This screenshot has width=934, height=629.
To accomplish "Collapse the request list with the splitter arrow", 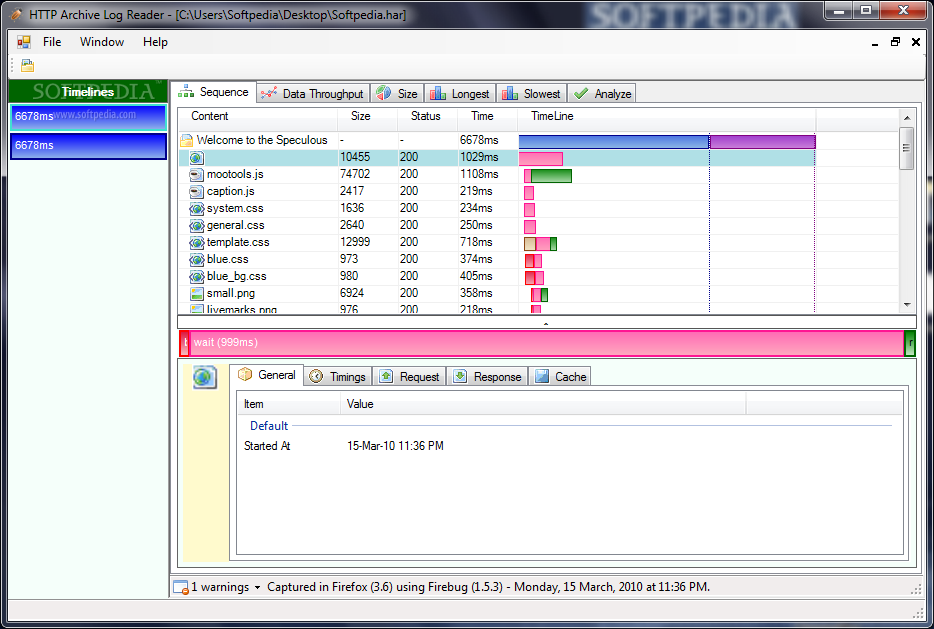I will click(x=546, y=324).
